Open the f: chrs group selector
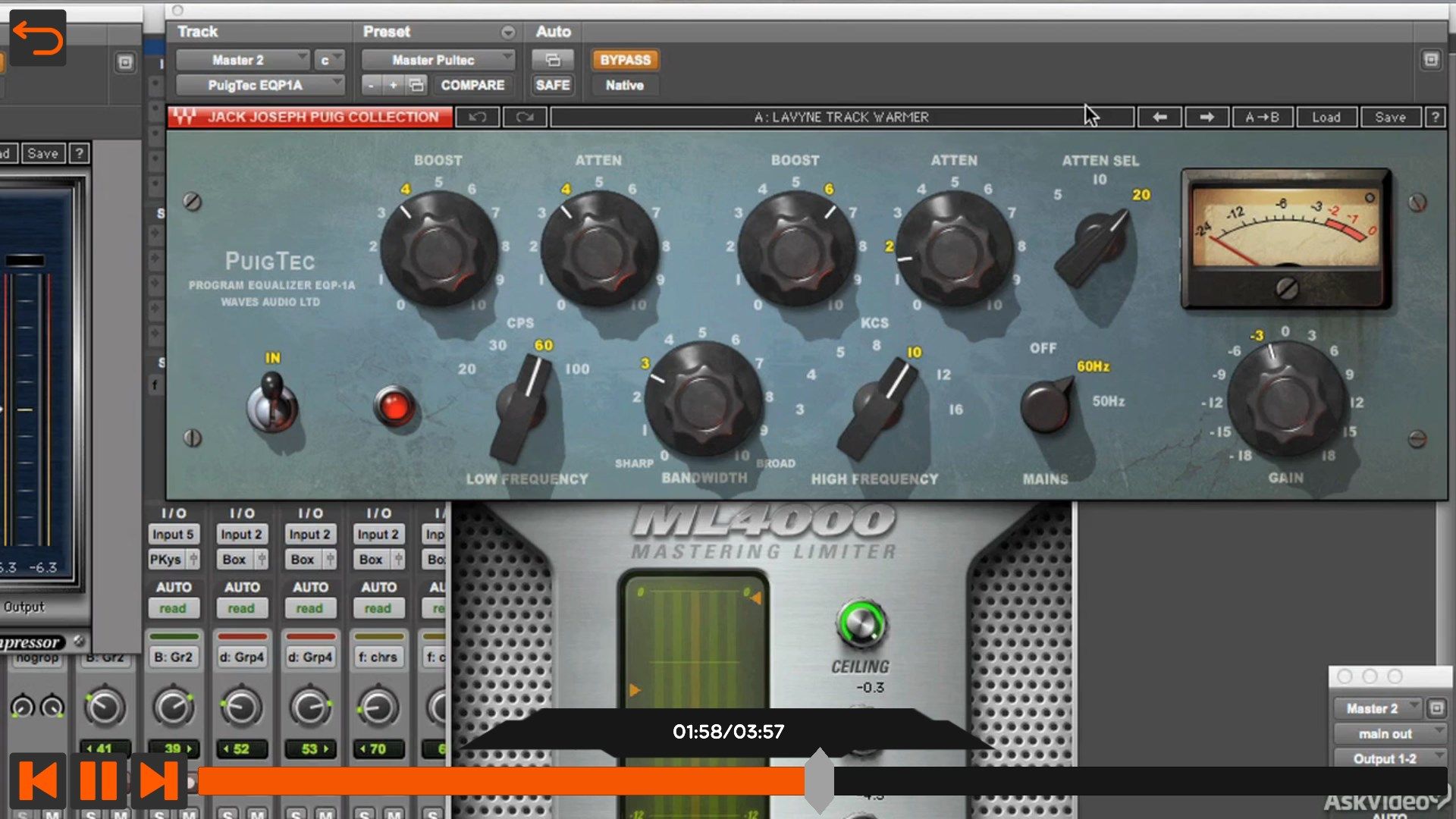Screen dimensions: 1456x819 378,657
